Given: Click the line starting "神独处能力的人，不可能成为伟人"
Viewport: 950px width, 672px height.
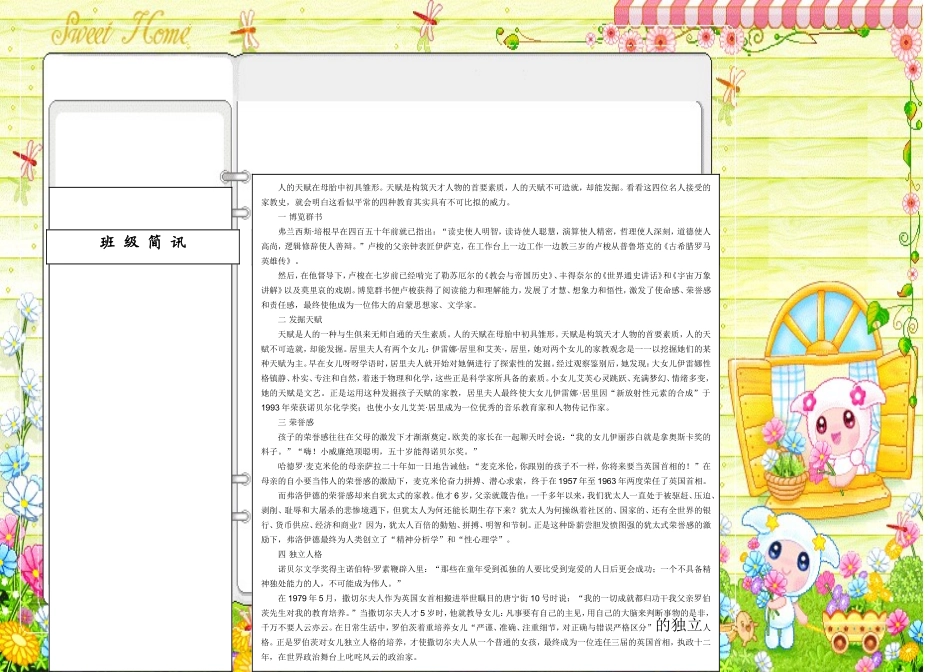Looking at the screenshot, I should 332,584.
